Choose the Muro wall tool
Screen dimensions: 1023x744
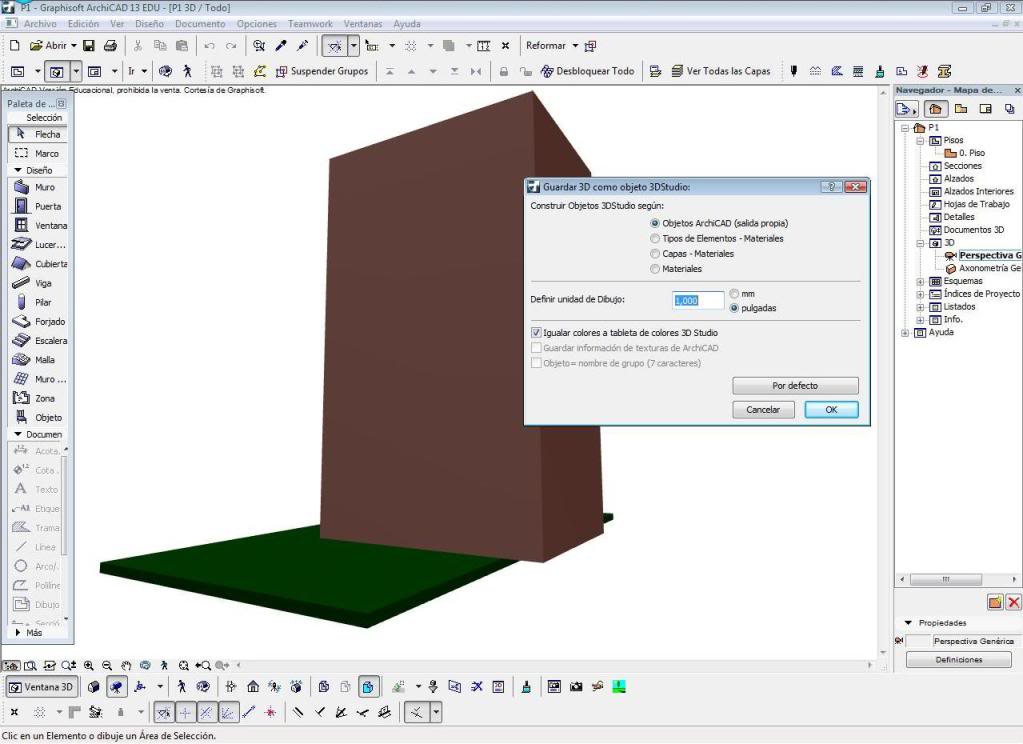point(38,187)
